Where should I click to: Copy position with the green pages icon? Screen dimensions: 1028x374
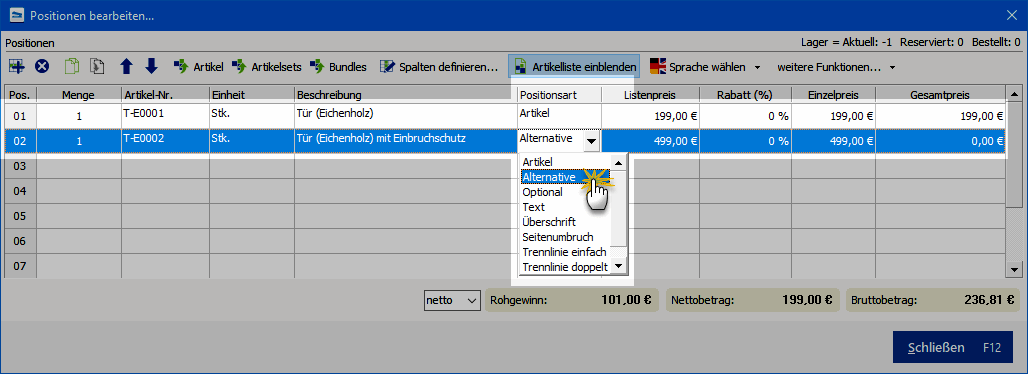click(71, 66)
